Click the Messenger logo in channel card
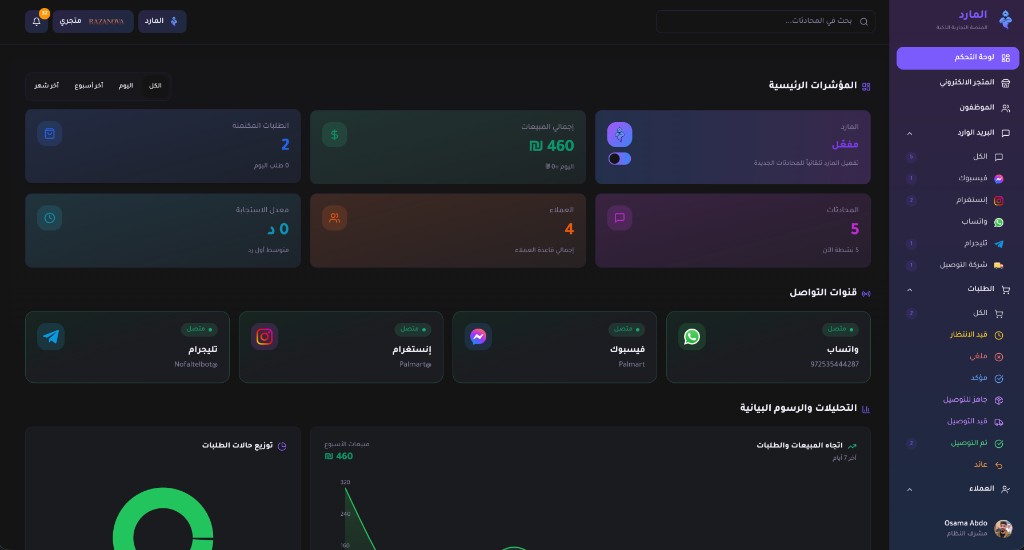 pos(478,336)
